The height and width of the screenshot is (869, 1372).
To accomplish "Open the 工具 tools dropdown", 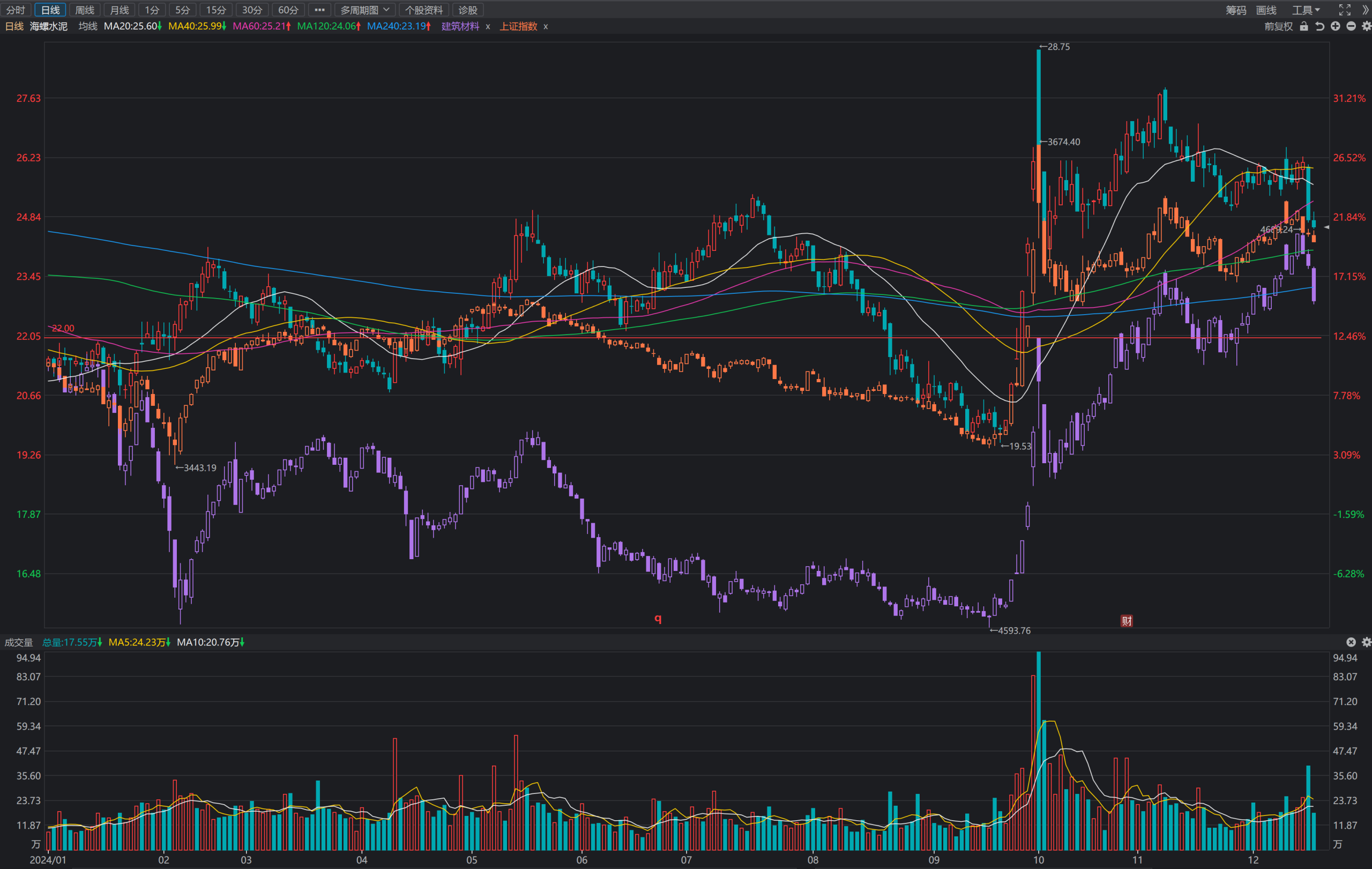I will 1306,10.
